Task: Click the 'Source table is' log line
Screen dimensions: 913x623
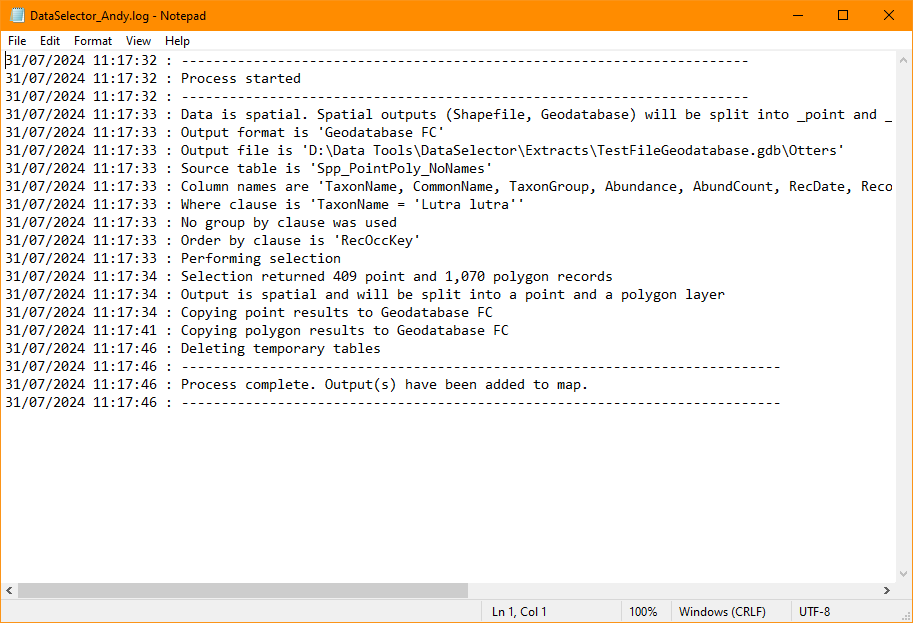Action: [x=249, y=169]
